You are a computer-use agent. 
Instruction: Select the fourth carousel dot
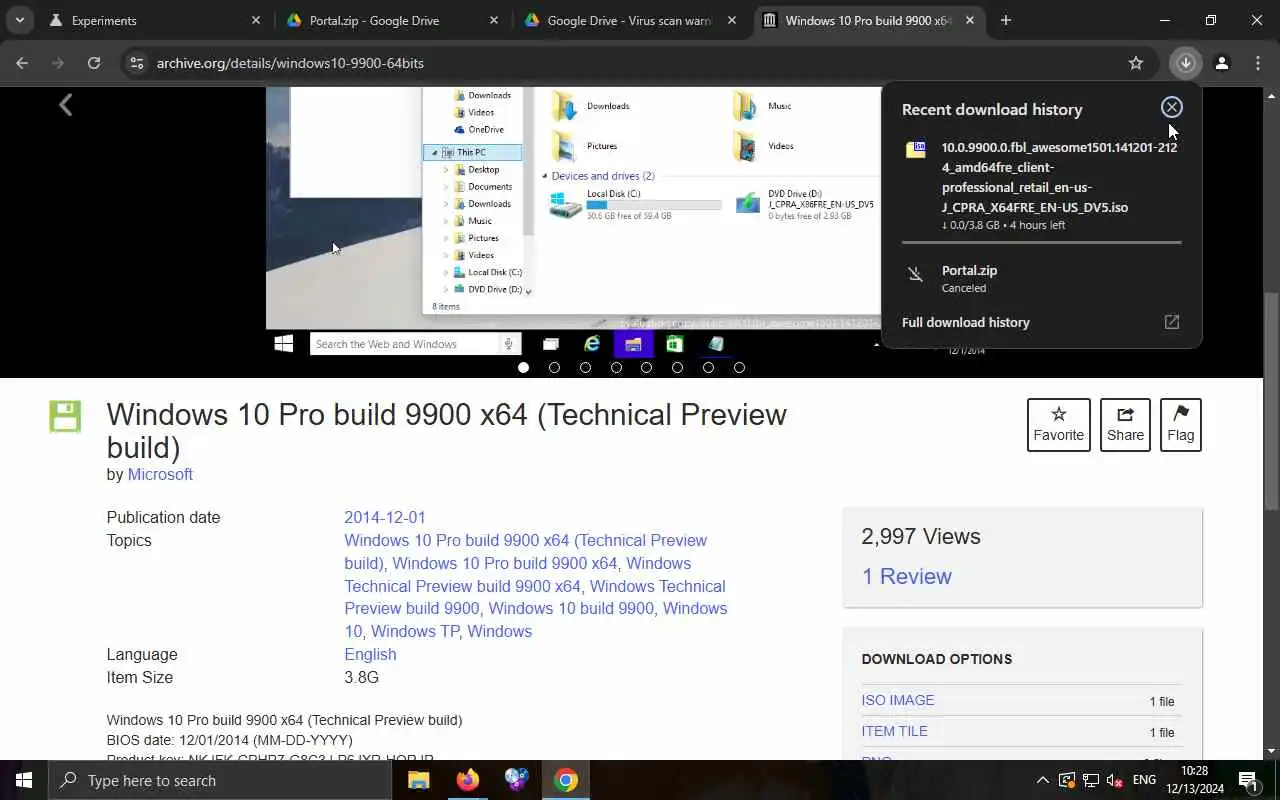point(616,367)
